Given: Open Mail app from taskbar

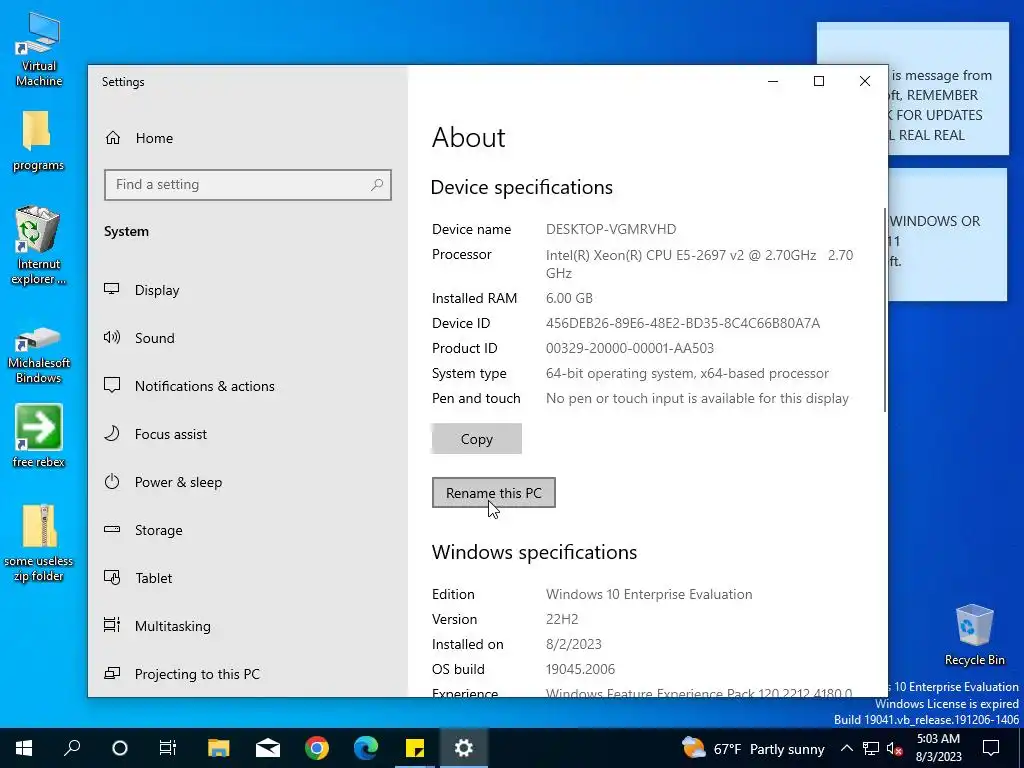Looking at the screenshot, I should (268, 748).
